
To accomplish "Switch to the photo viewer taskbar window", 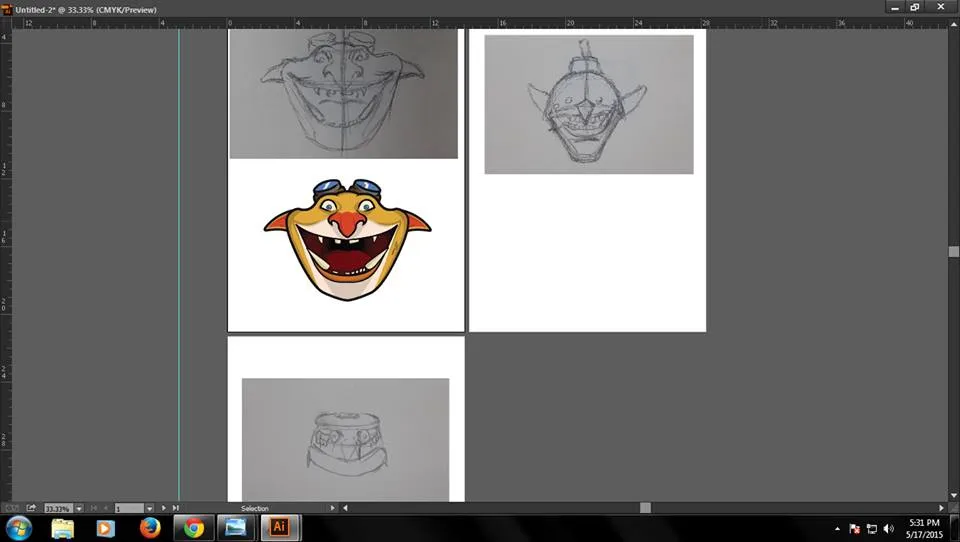I will coord(236,528).
